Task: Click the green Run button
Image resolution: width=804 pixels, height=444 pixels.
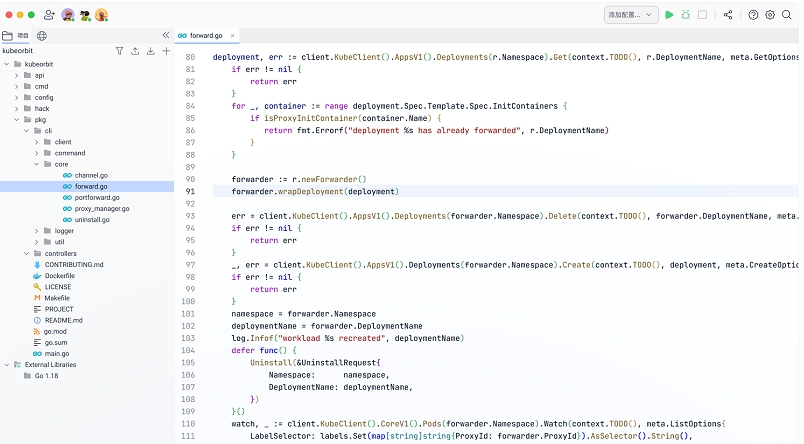Action: 670,15
